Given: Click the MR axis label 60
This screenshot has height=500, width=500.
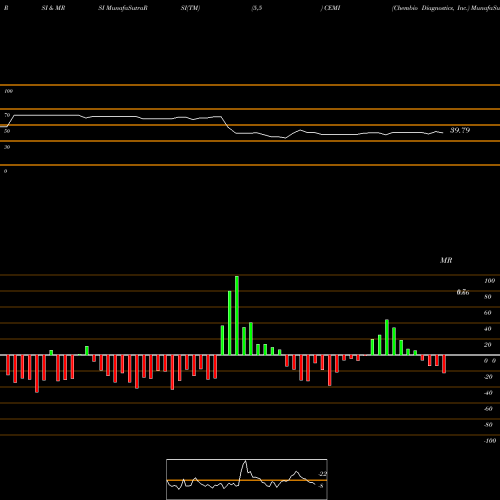Looking at the screenshot, I should click(x=488, y=313).
